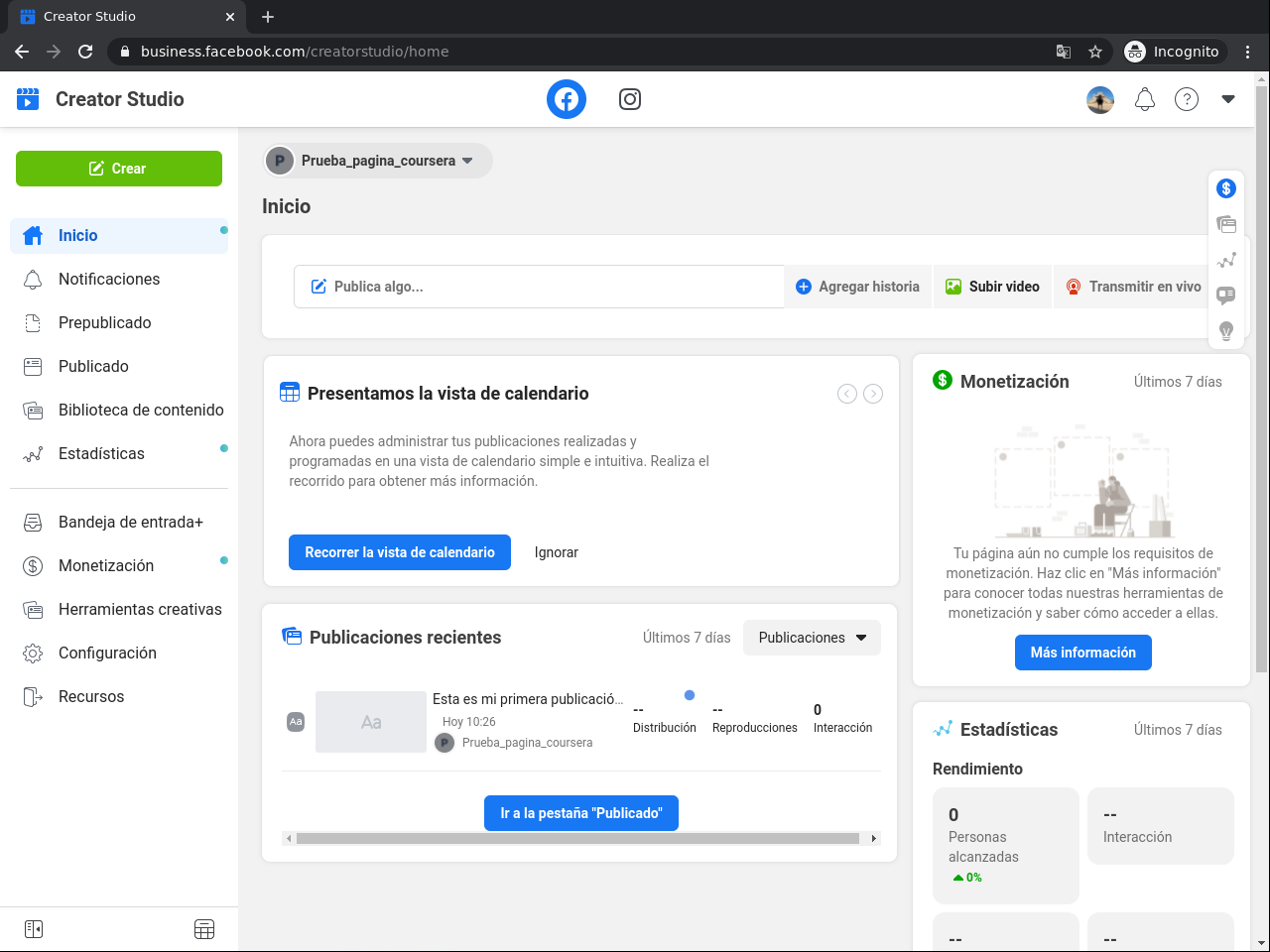
Task: Click Subir video
Action: pos(992,287)
